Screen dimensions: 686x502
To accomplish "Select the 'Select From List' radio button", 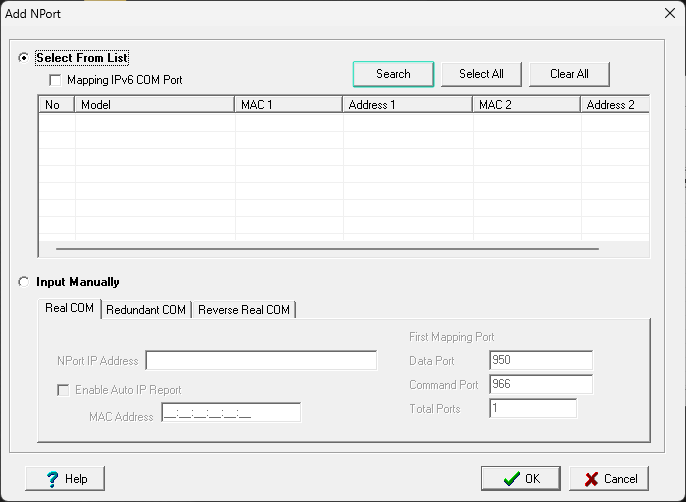I will click(x=23, y=58).
